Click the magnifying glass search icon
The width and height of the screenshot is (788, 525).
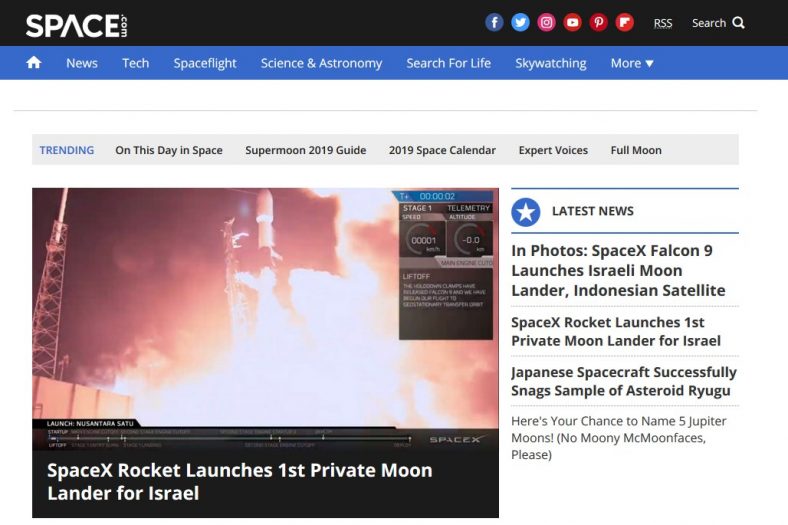click(738, 23)
